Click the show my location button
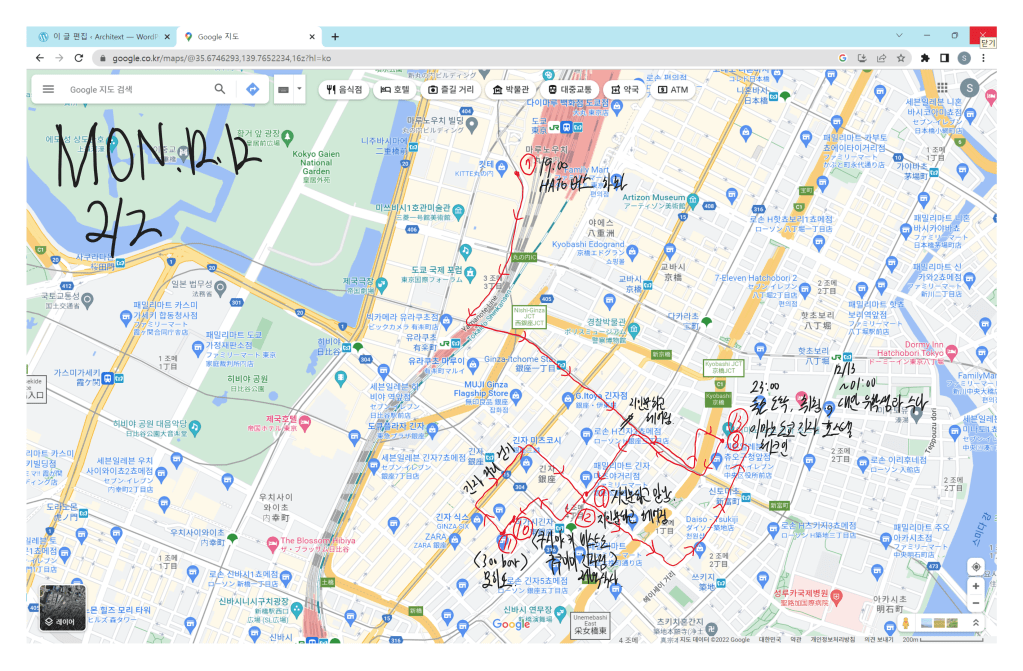Screen dimensions: 1023x671 [976, 566]
